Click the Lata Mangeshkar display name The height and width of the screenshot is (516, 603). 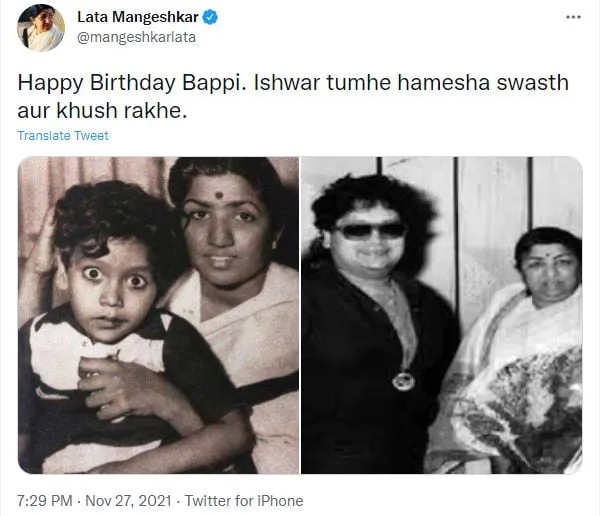click(x=138, y=17)
